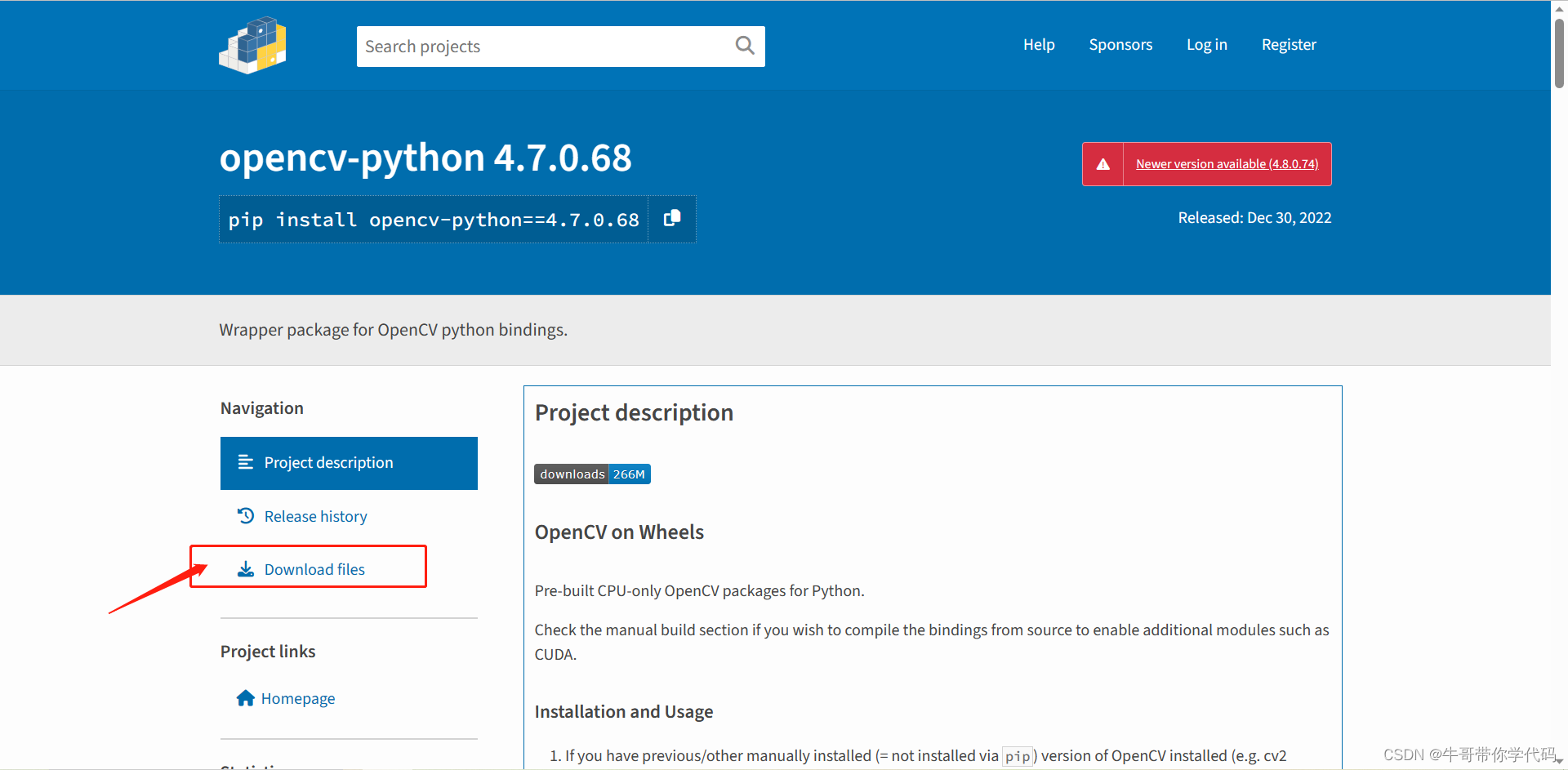Open Newer version available (4.8.0.74) link

1227,164
